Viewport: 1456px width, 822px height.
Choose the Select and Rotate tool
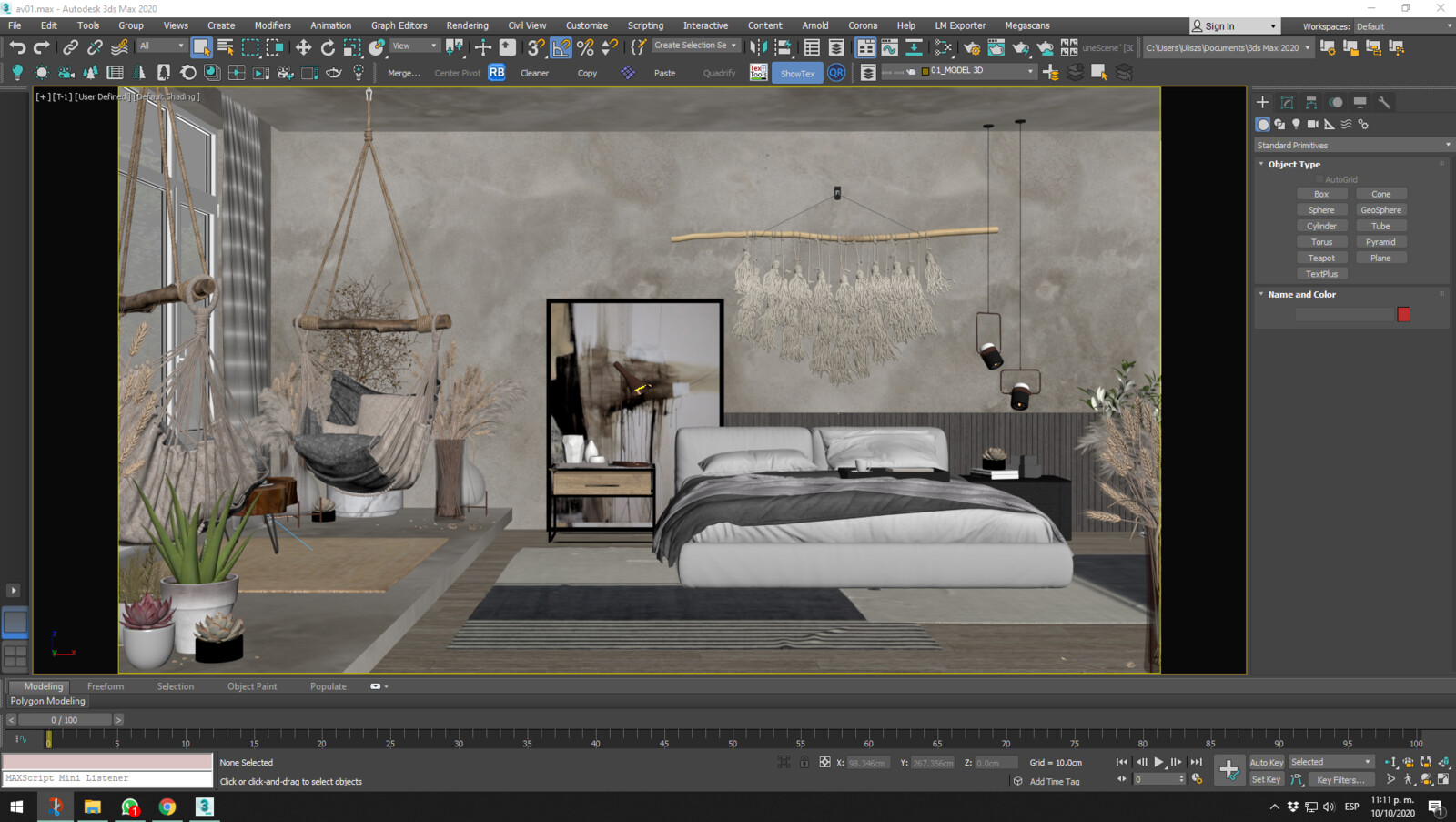[328, 47]
